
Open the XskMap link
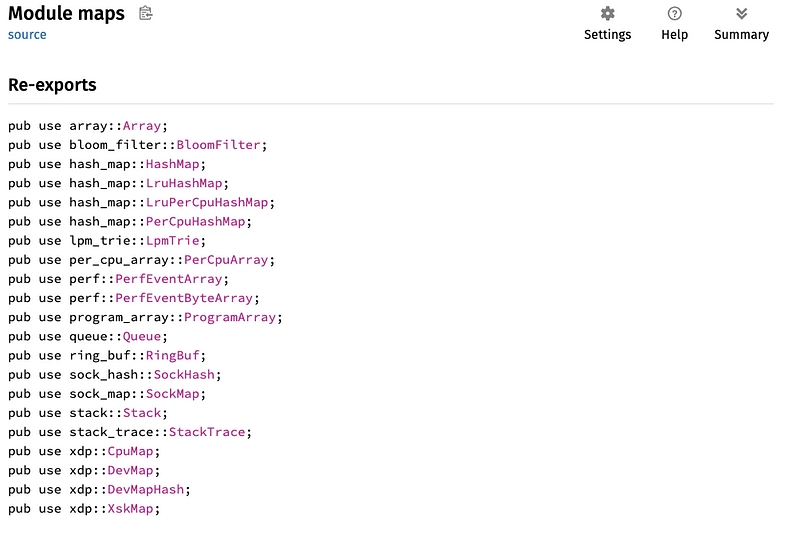130,508
